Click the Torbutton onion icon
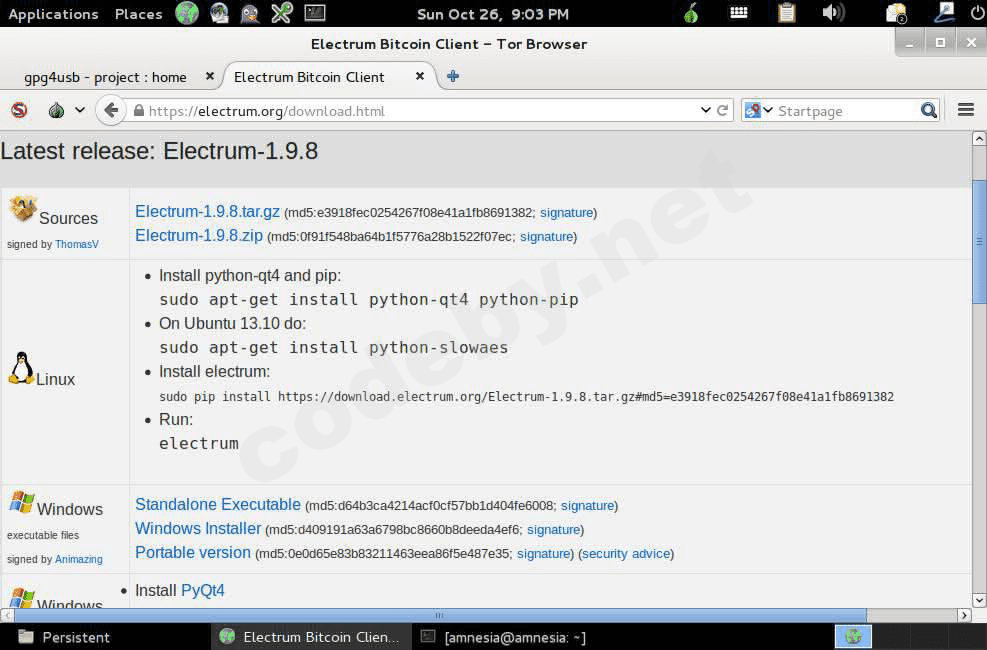Viewport: 987px width, 650px height. [57, 111]
